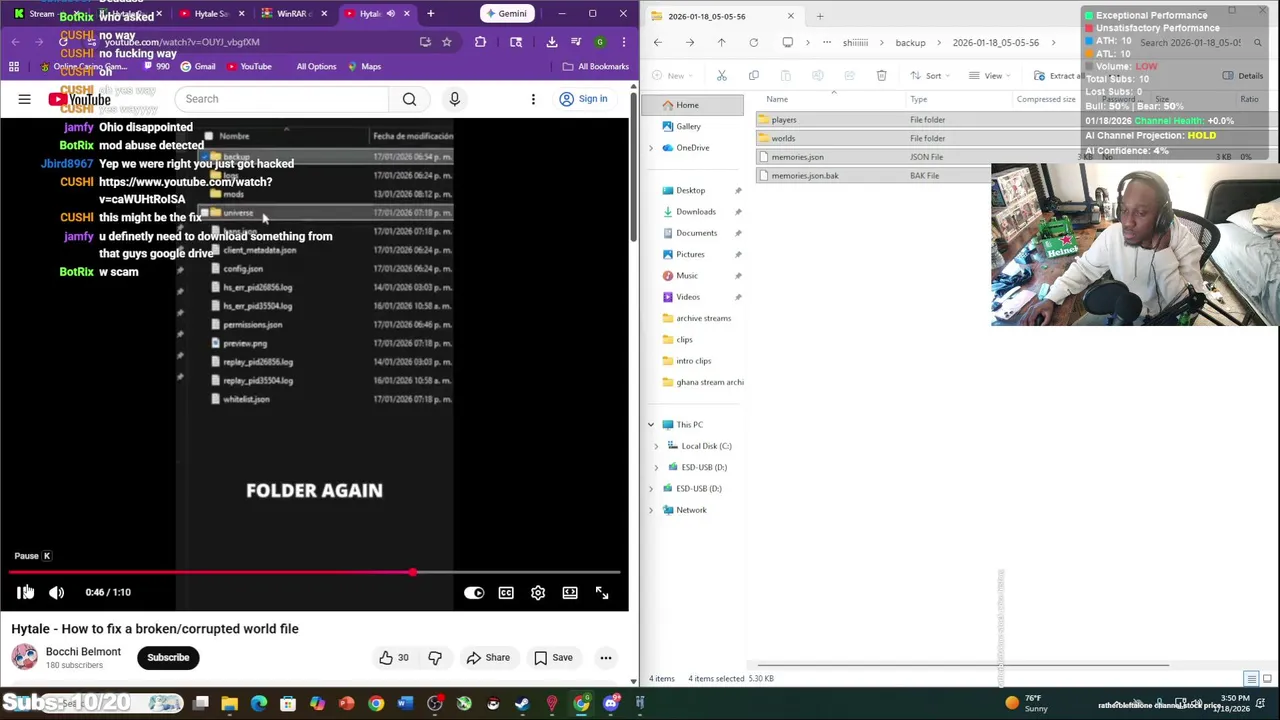
Task: Click Cut scissors icon in Explorer
Action: pyautogui.click(x=721, y=76)
